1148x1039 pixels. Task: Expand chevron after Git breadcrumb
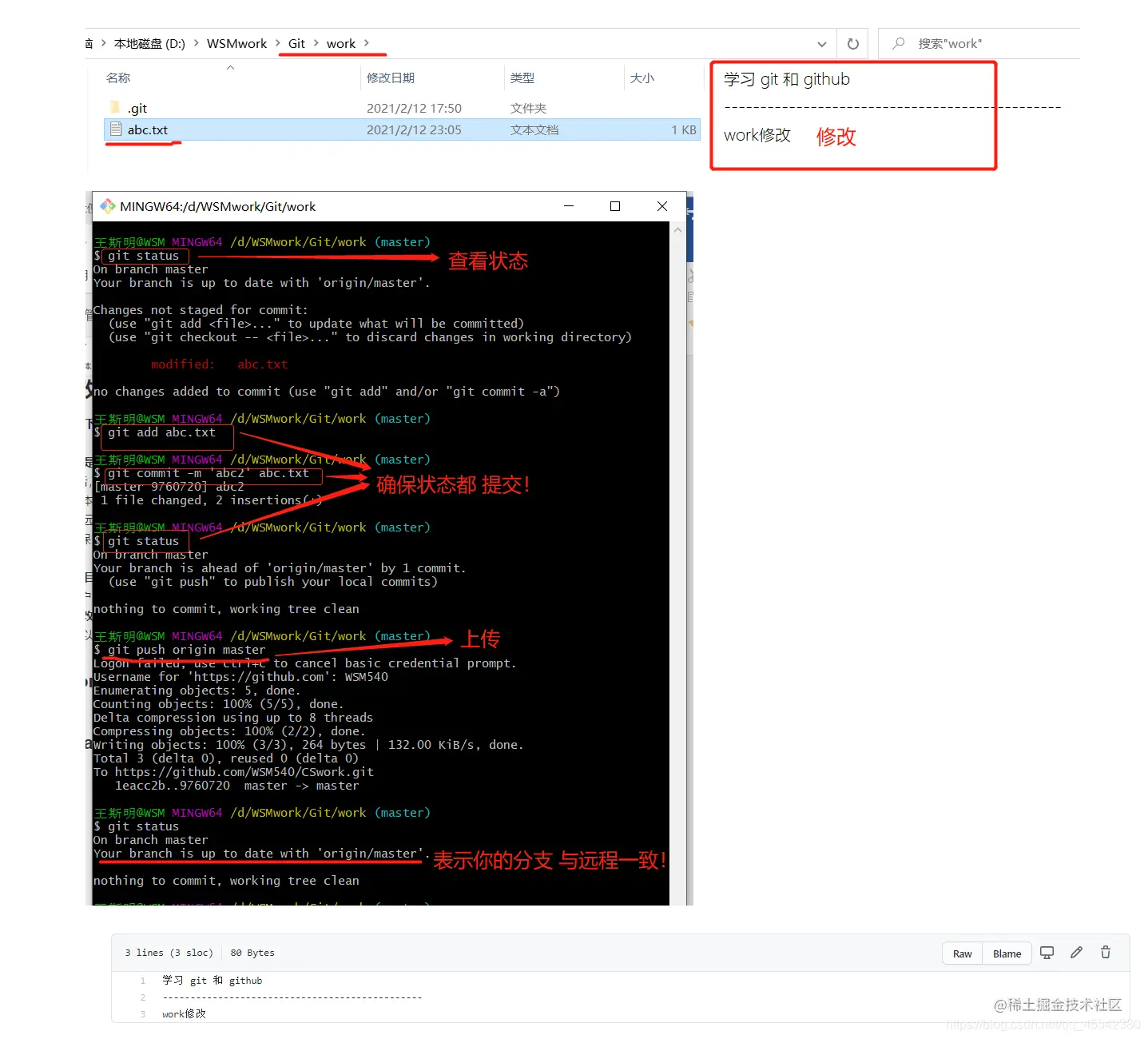pyautogui.click(x=316, y=43)
